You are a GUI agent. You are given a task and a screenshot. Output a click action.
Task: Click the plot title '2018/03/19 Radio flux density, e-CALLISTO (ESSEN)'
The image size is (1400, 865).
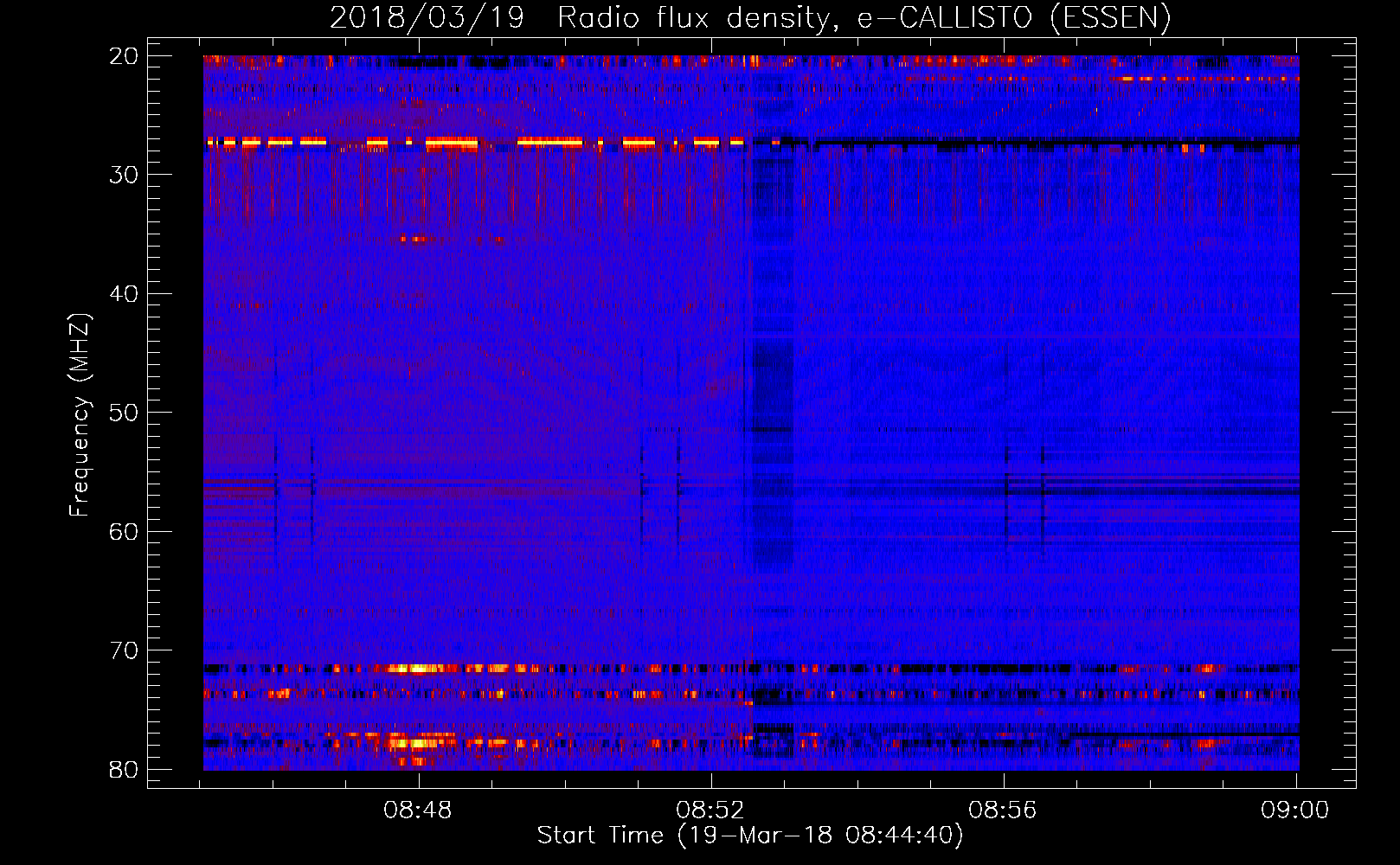coord(750,18)
